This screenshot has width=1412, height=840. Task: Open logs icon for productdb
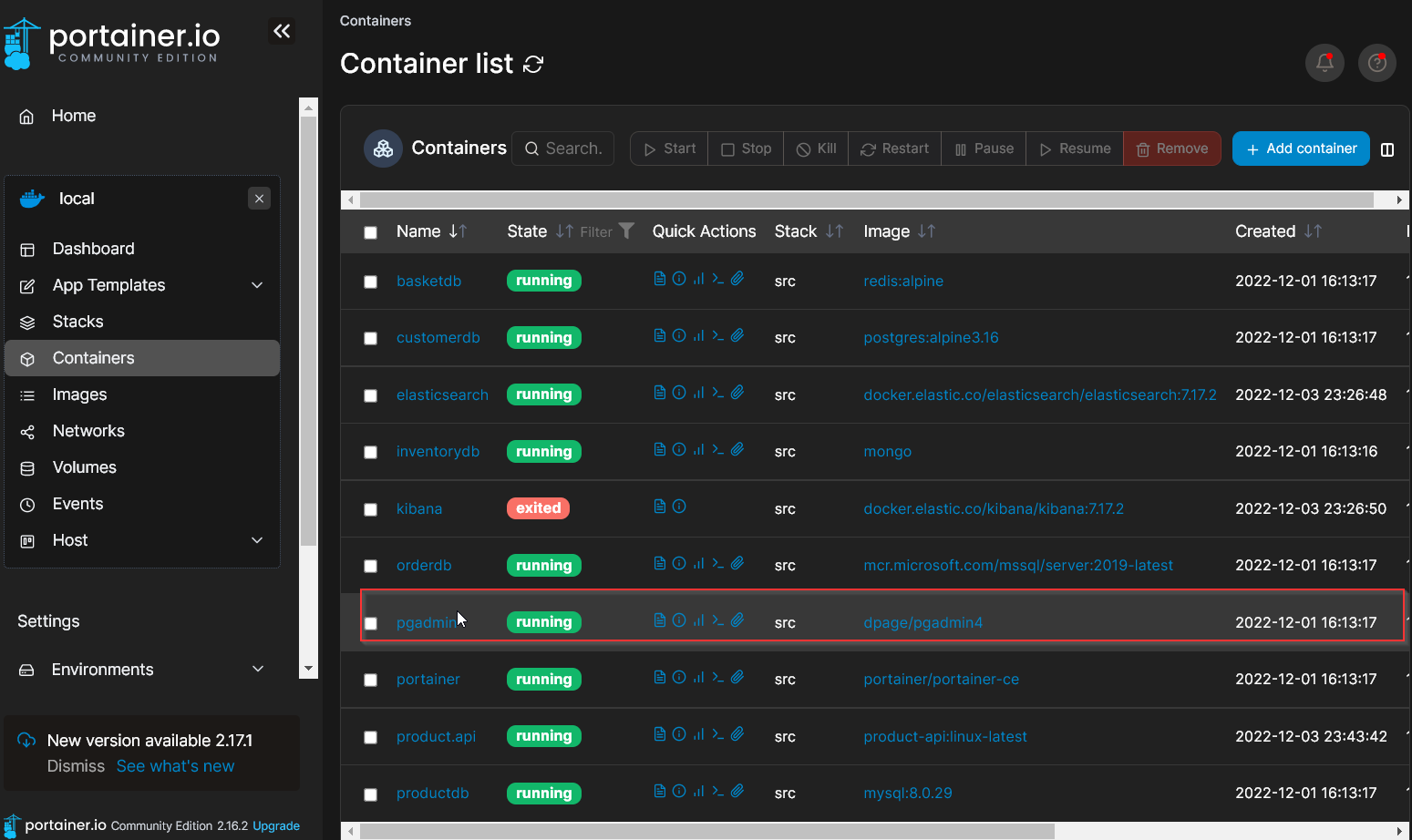coord(660,791)
